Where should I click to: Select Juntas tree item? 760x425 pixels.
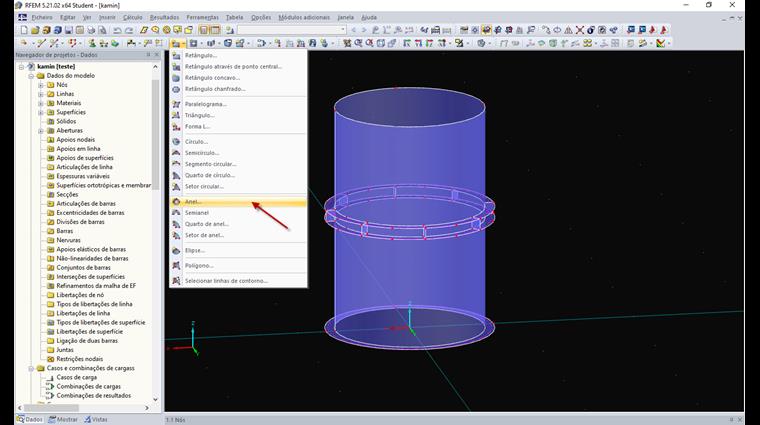point(65,350)
